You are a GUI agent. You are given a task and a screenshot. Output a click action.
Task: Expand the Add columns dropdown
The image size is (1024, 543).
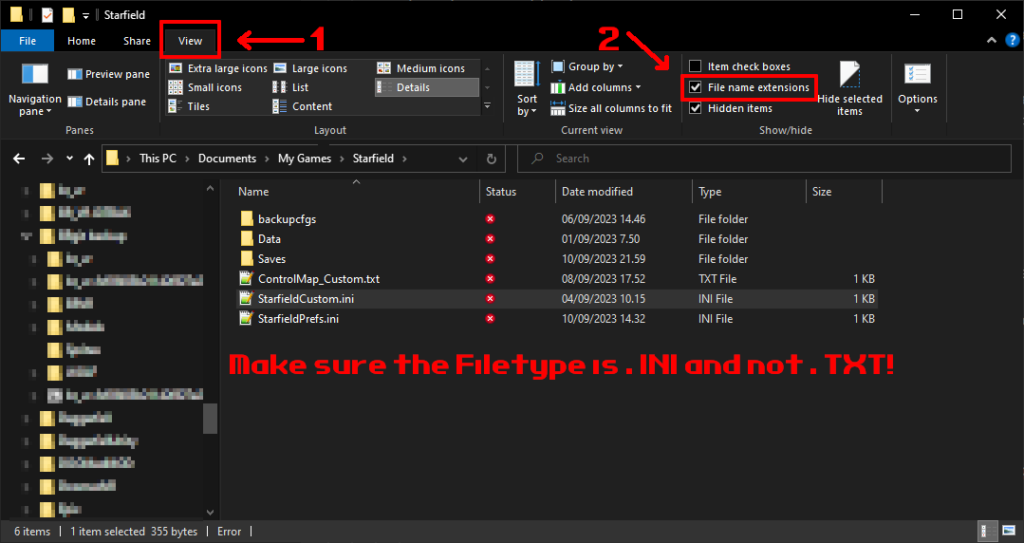pos(600,88)
